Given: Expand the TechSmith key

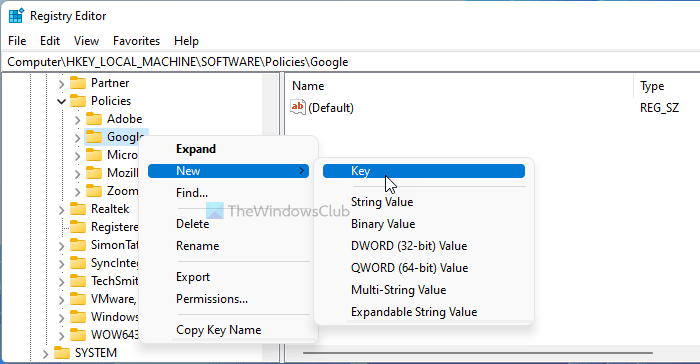Looking at the screenshot, I should click(61, 282).
